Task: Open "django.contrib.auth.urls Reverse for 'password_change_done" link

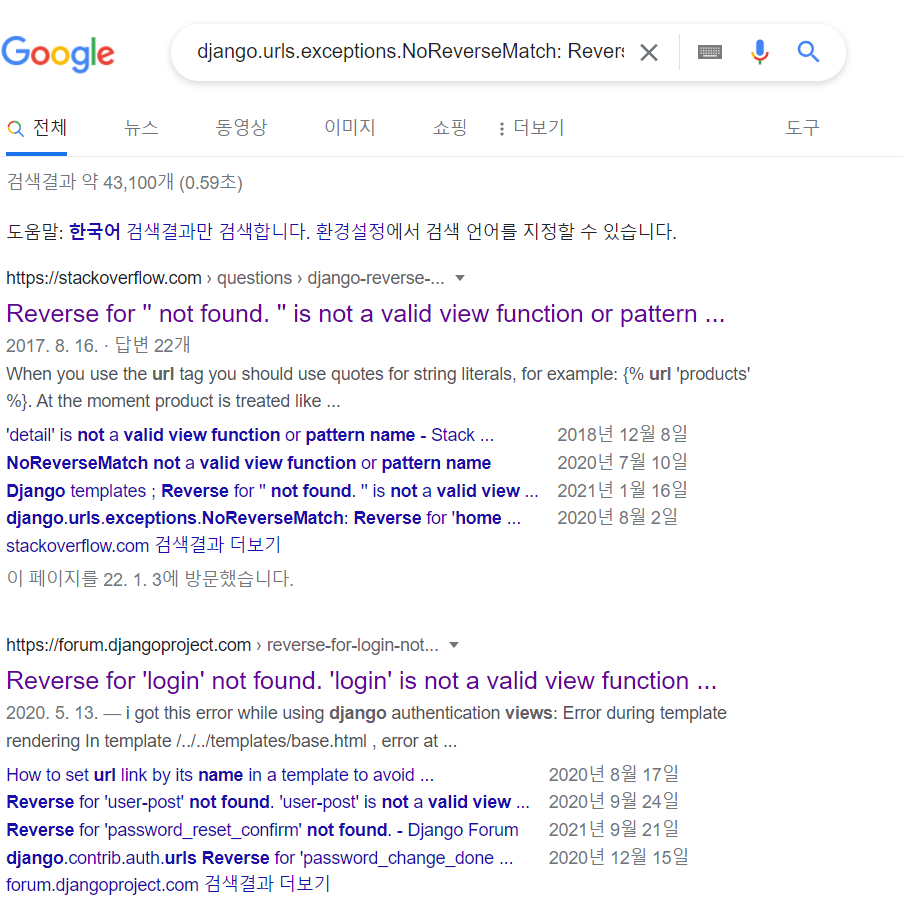Action: click(259, 858)
